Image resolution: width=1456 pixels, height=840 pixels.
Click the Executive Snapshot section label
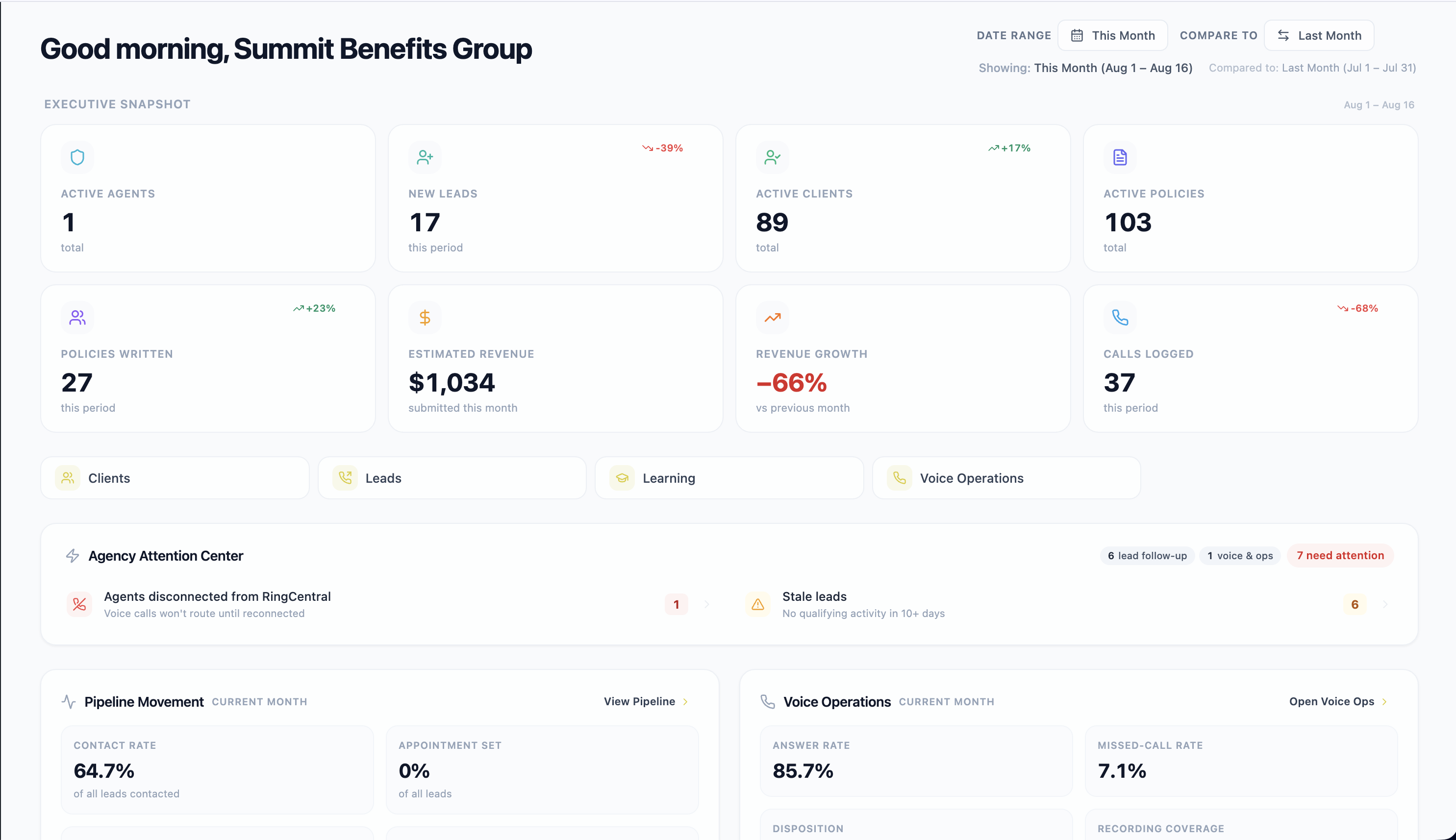(x=117, y=104)
